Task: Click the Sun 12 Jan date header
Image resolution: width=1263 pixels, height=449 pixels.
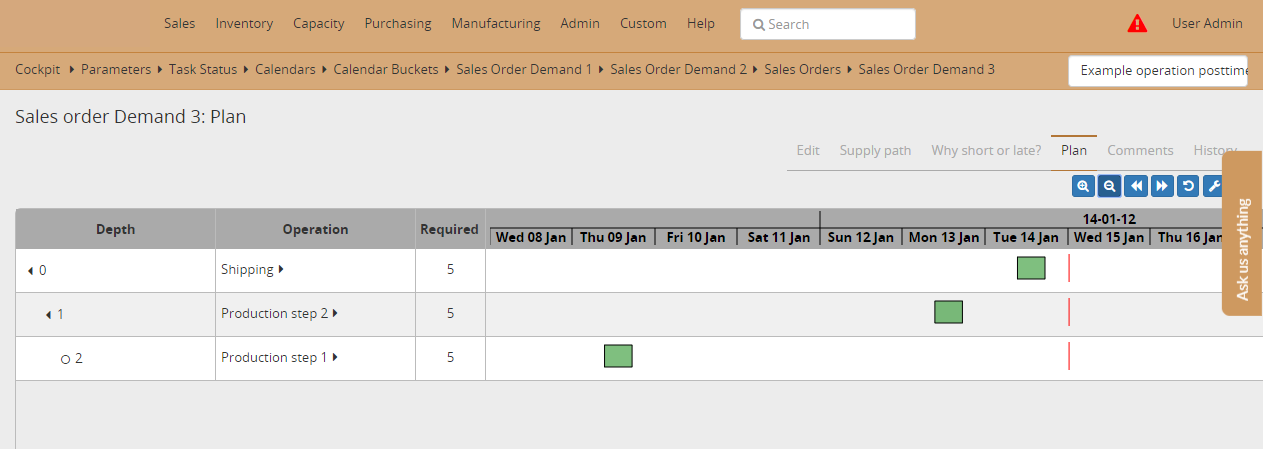Action: 861,237
